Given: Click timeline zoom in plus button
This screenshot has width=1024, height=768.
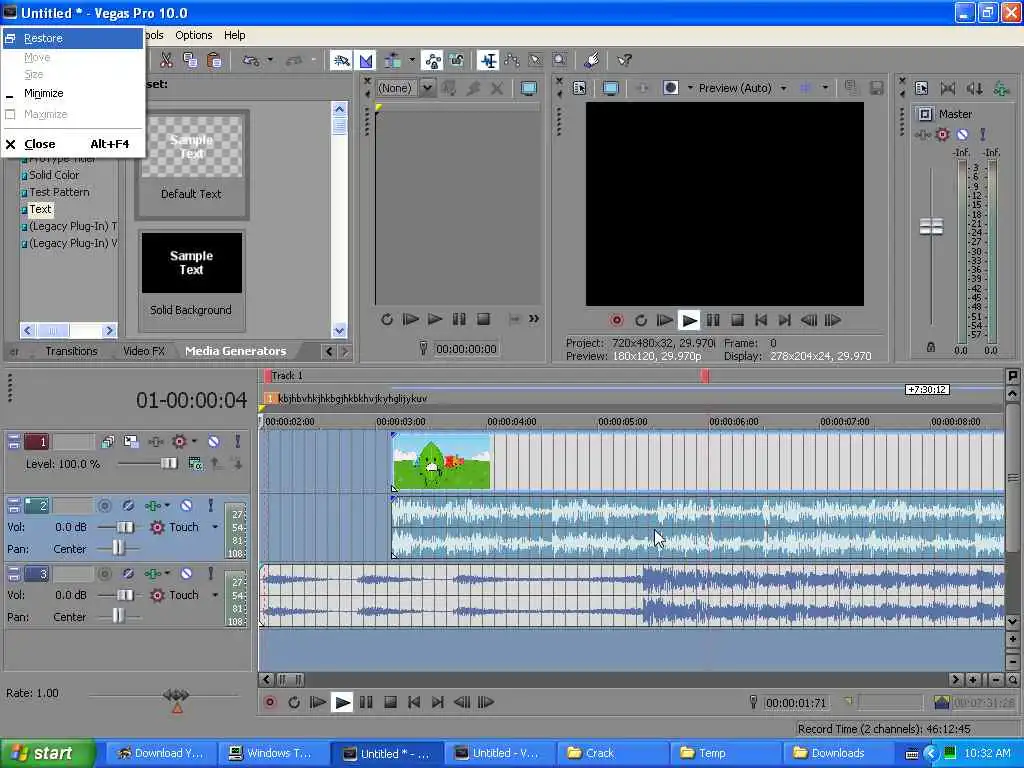Looking at the screenshot, I should [x=973, y=680].
